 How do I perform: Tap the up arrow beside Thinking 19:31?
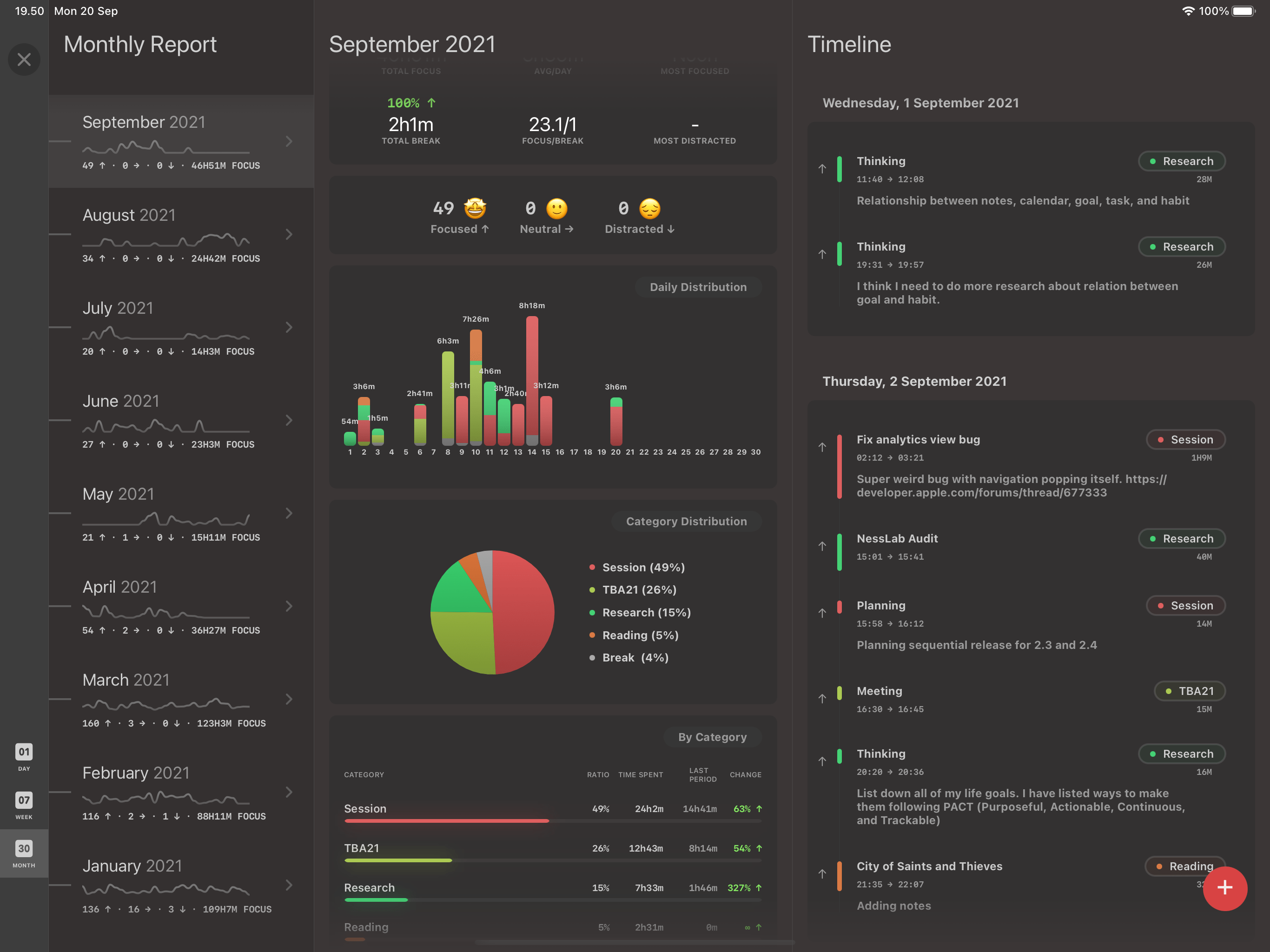coord(822,254)
